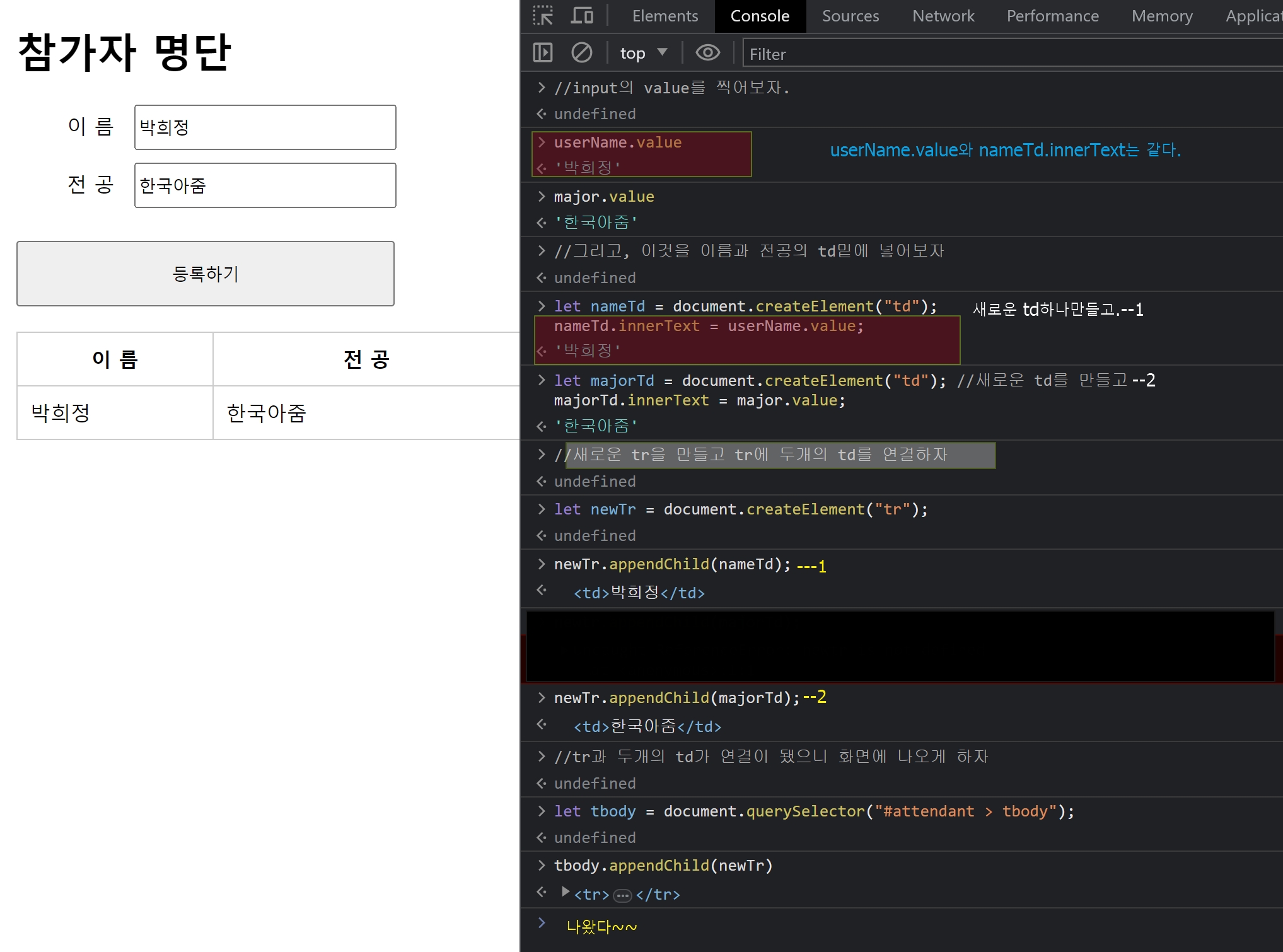This screenshot has width=1283, height=952.
Task: Activate the inspect element picker icon
Action: (x=543, y=16)
